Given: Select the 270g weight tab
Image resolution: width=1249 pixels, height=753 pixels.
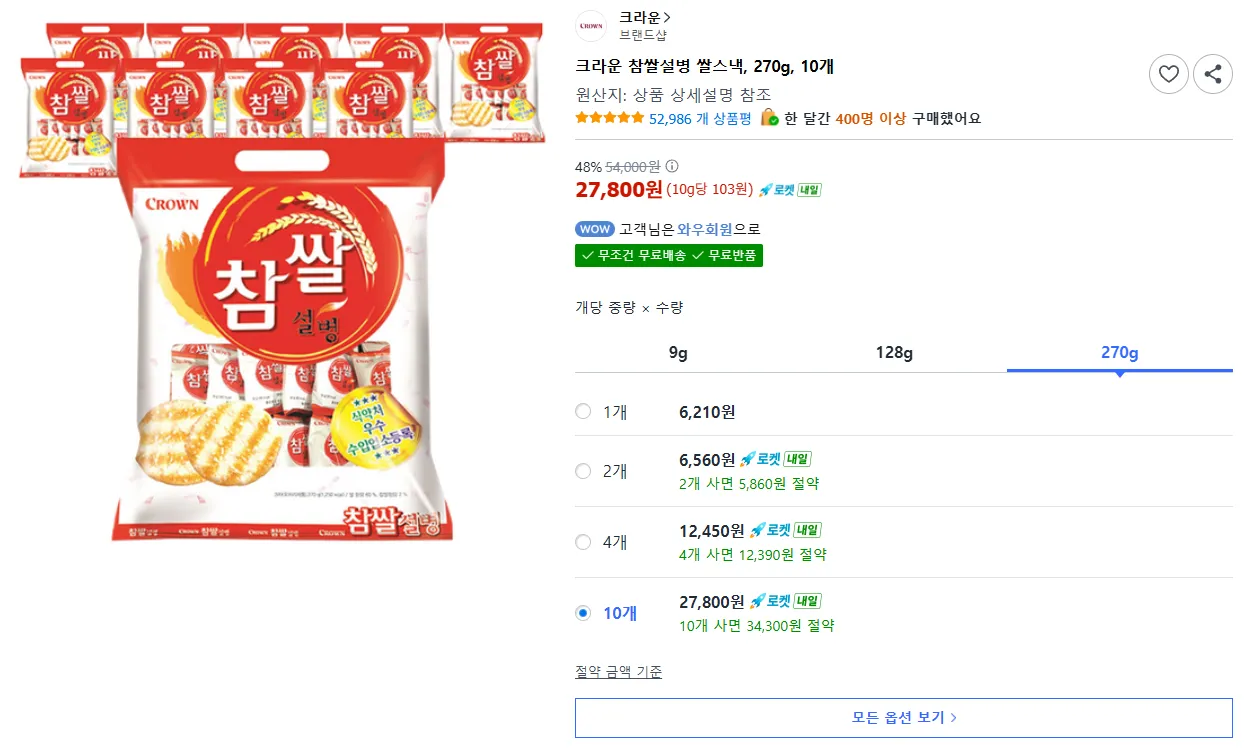Looking at the screenshot, I should point(1119,353).
